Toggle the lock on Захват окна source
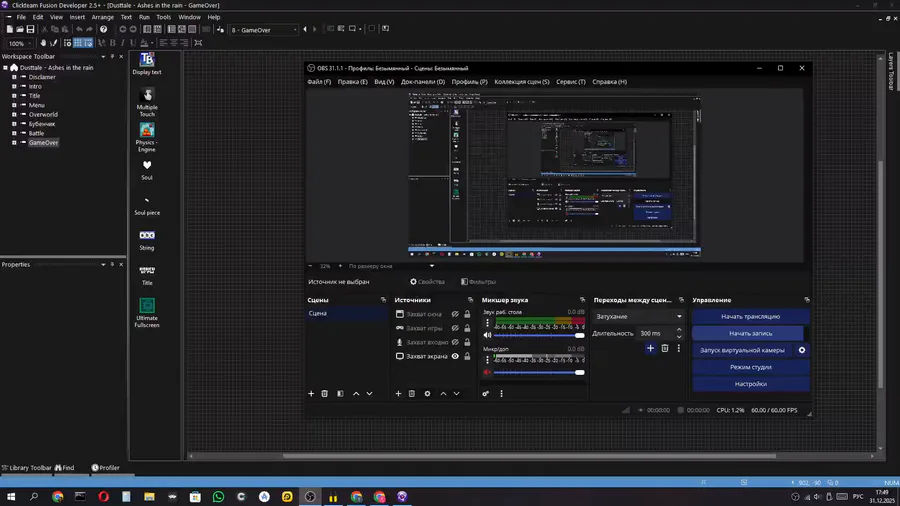 (467, 314)
